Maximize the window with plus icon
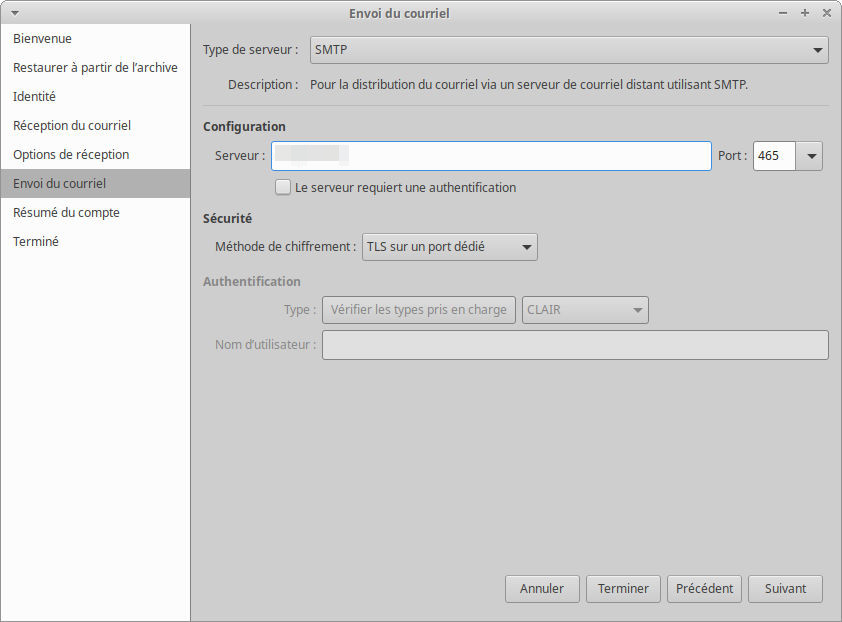The width and height of the screenshot is (842, 622). pos(805,13)
